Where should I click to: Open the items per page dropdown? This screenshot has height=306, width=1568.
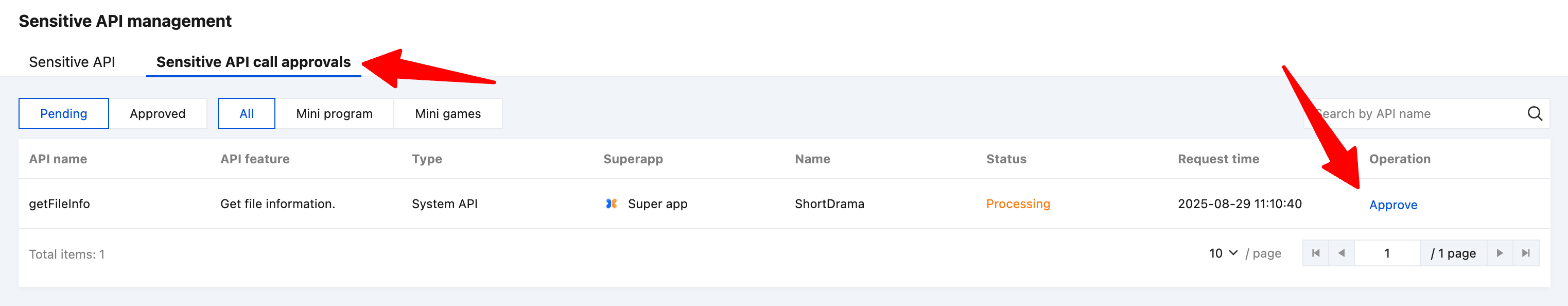1223,253
